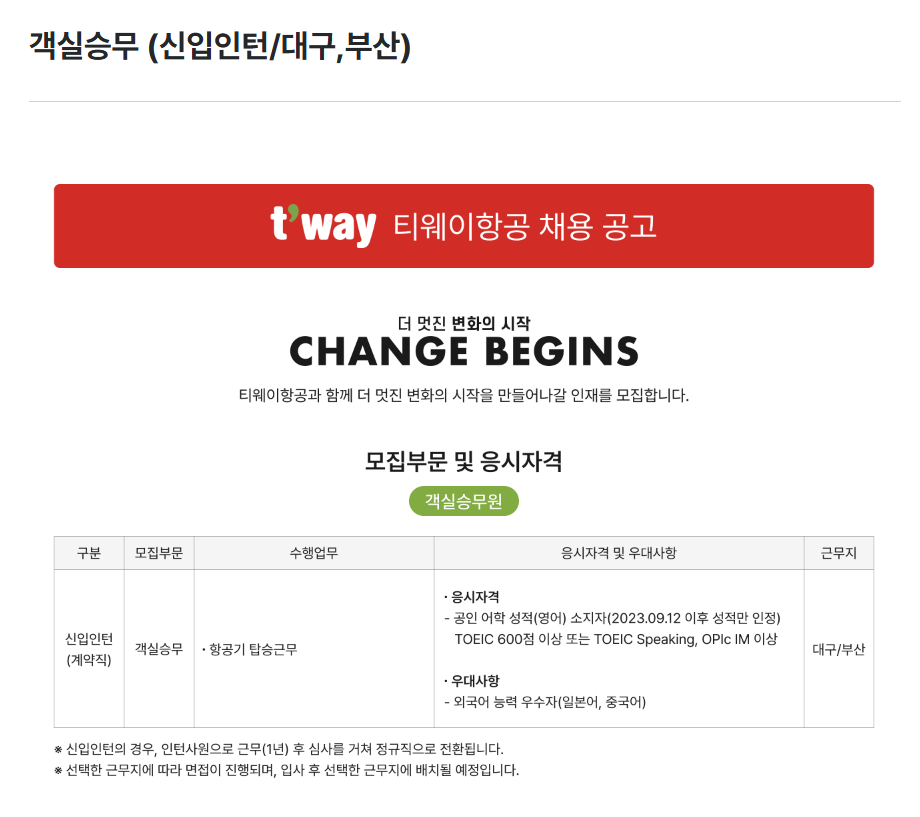Click the 항공기 탑승근무 duty text

click(250, 649)
